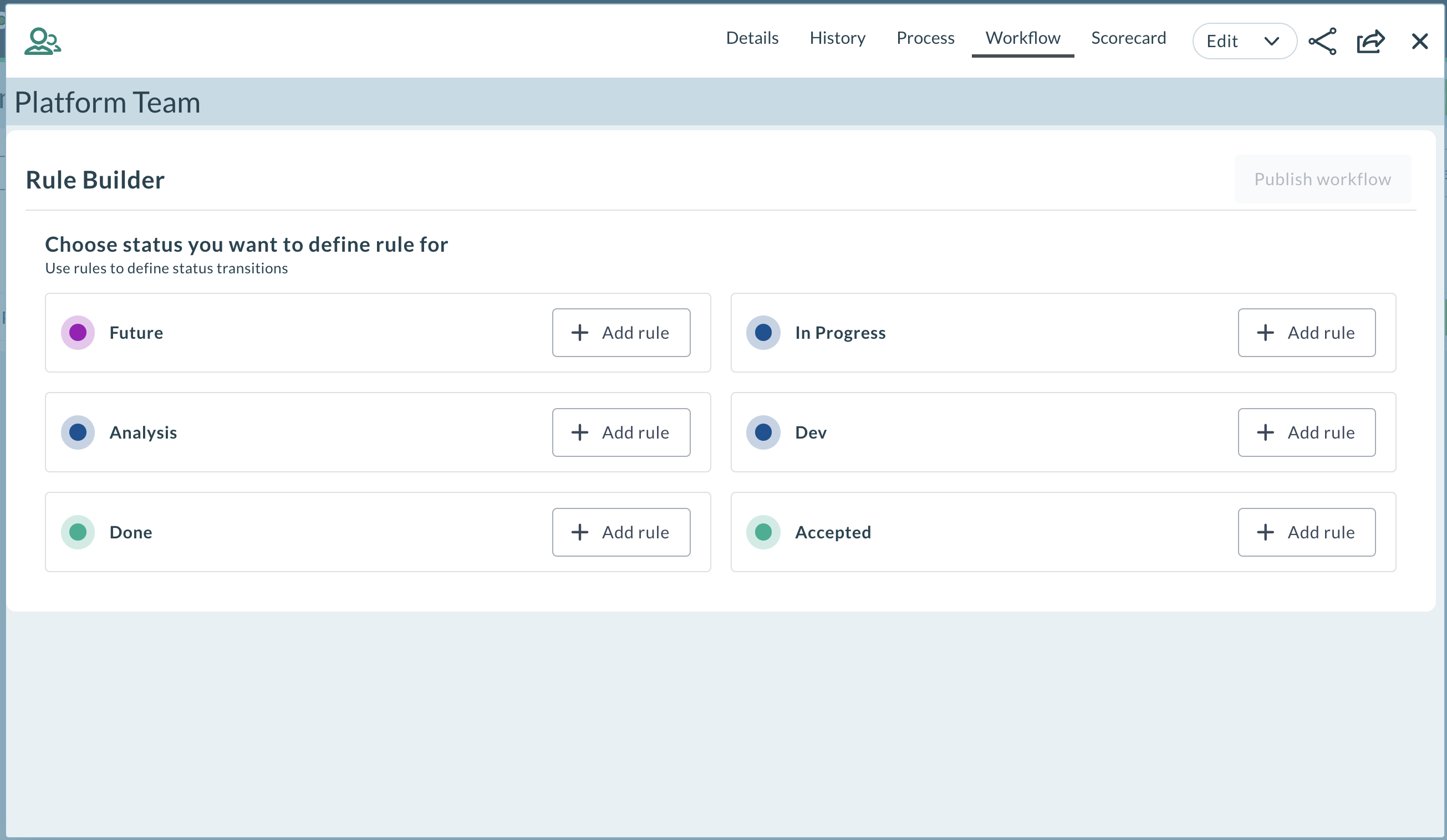The width and height of the screenshot is (1447, 840).
Task: Click the export arrow icon
Action: point(1371,42)
